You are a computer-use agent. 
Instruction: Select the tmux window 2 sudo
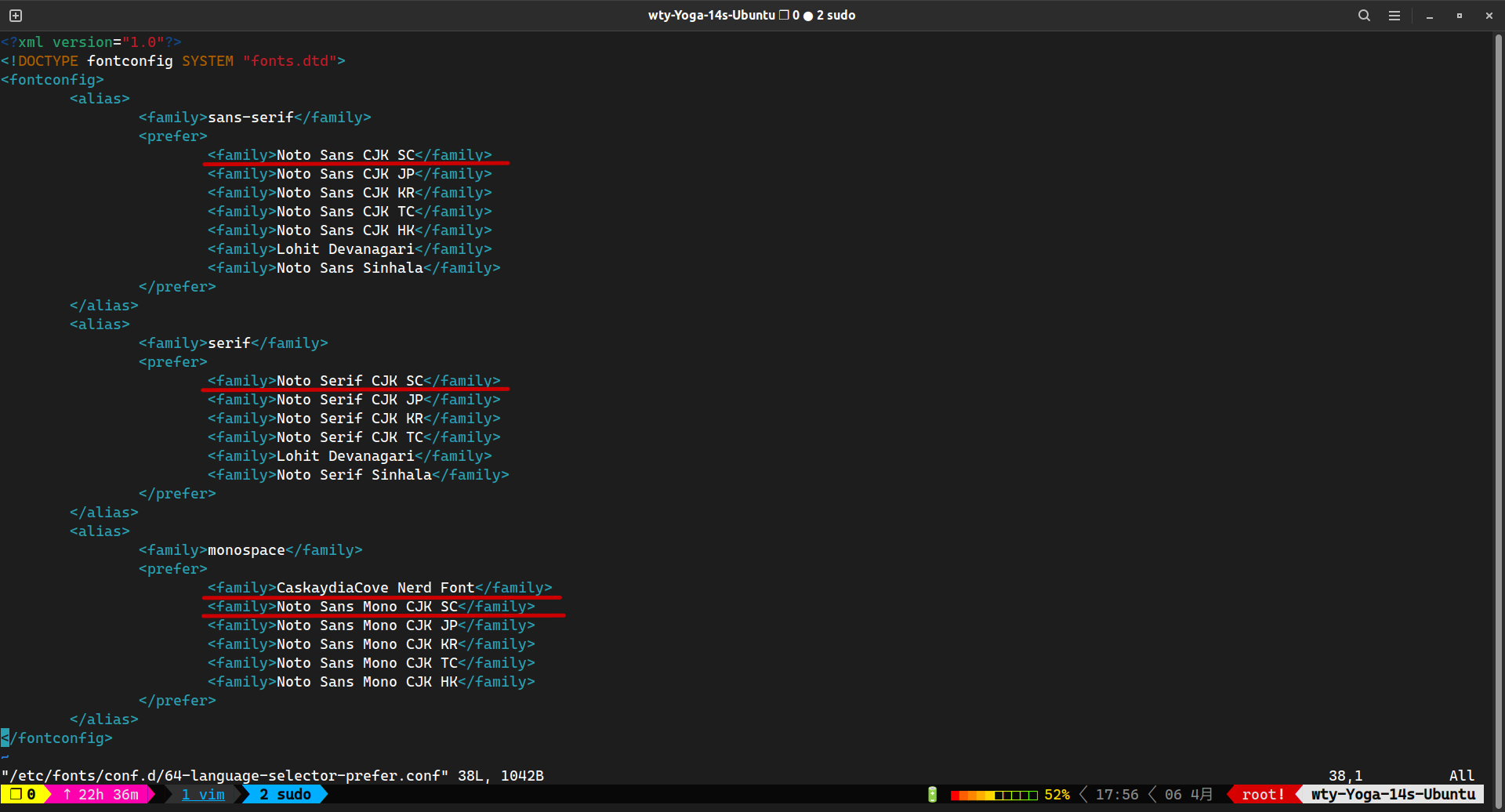tap(285, 795)
